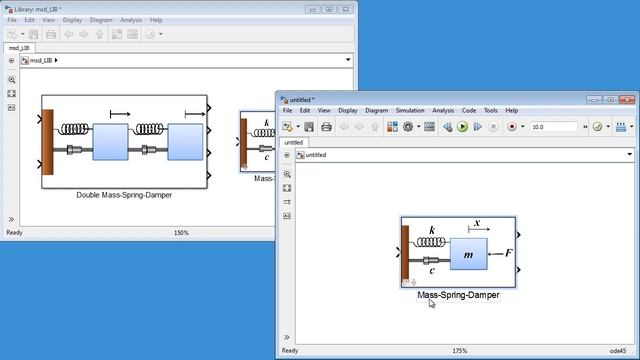Click untitled breadcrumb in the model path bar
The height and width of the screenshot is (360, 640).
tap(316, 155)
